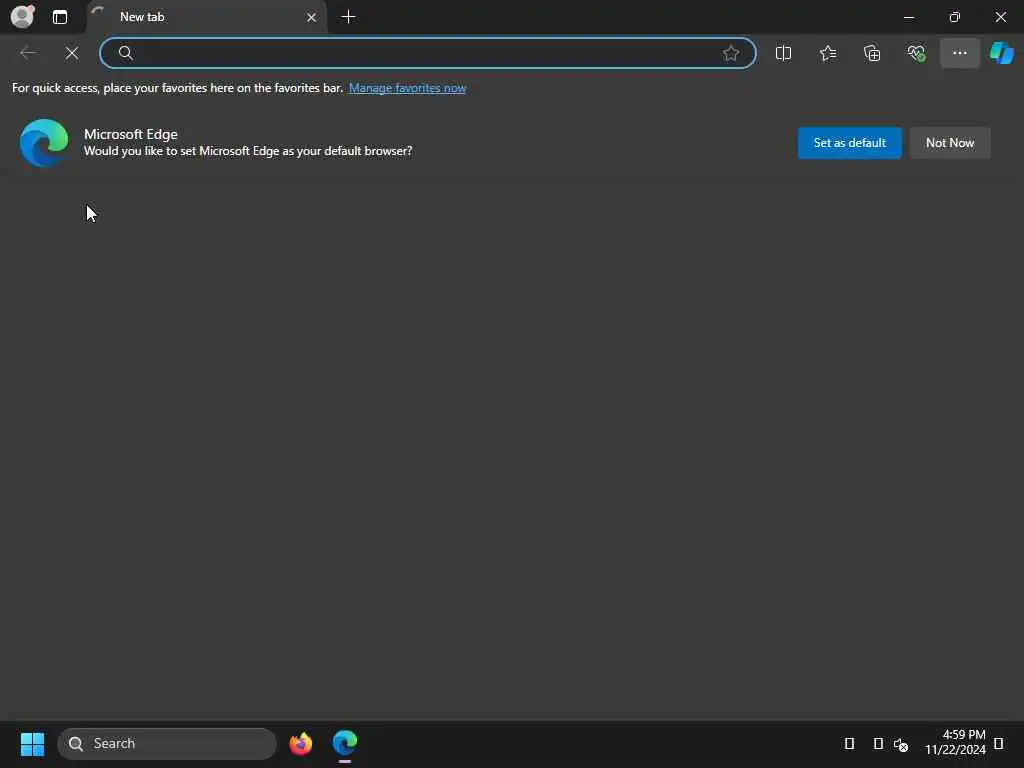Open the Windows Start menu
Image resolution: width=1024 pixels, height=768 pixels.
[32, 744]
